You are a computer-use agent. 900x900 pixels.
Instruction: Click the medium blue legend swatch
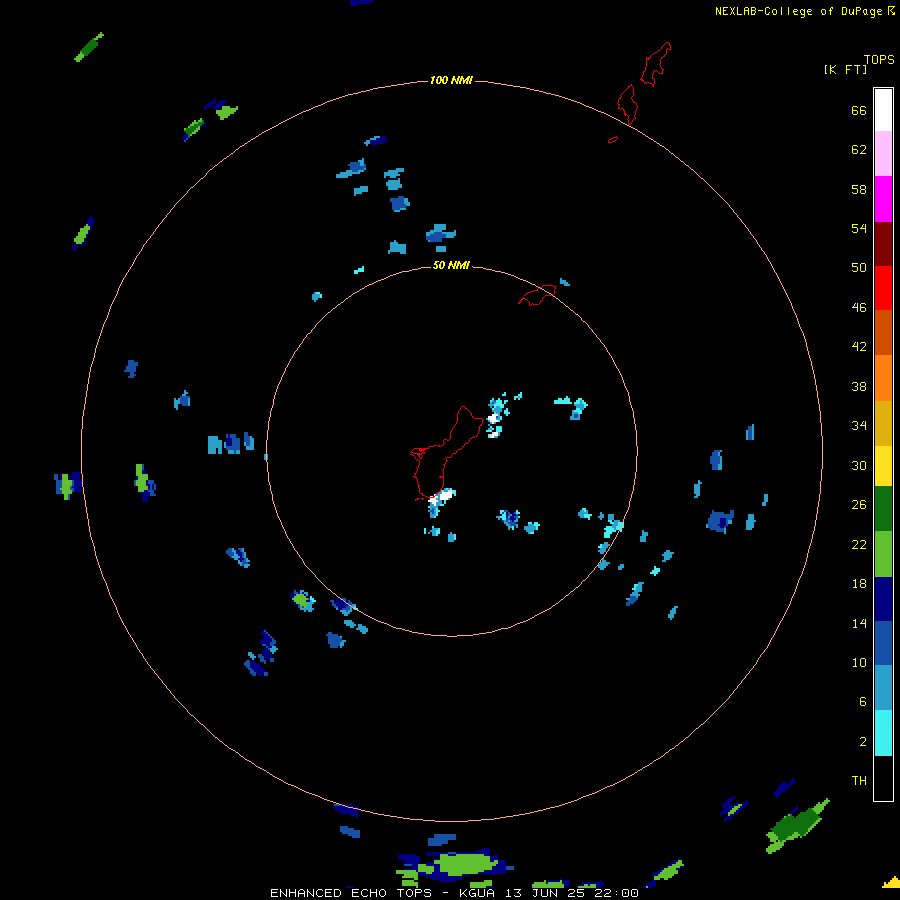[x=883, y=643]
